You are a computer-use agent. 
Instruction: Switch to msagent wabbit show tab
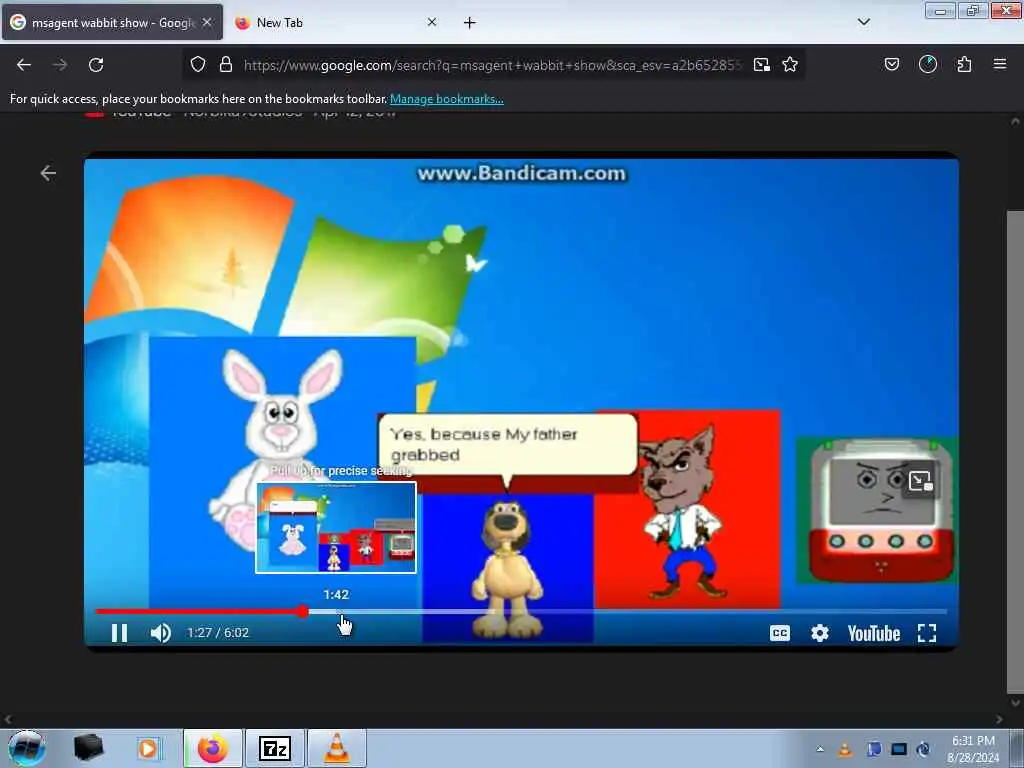(112, 22)
